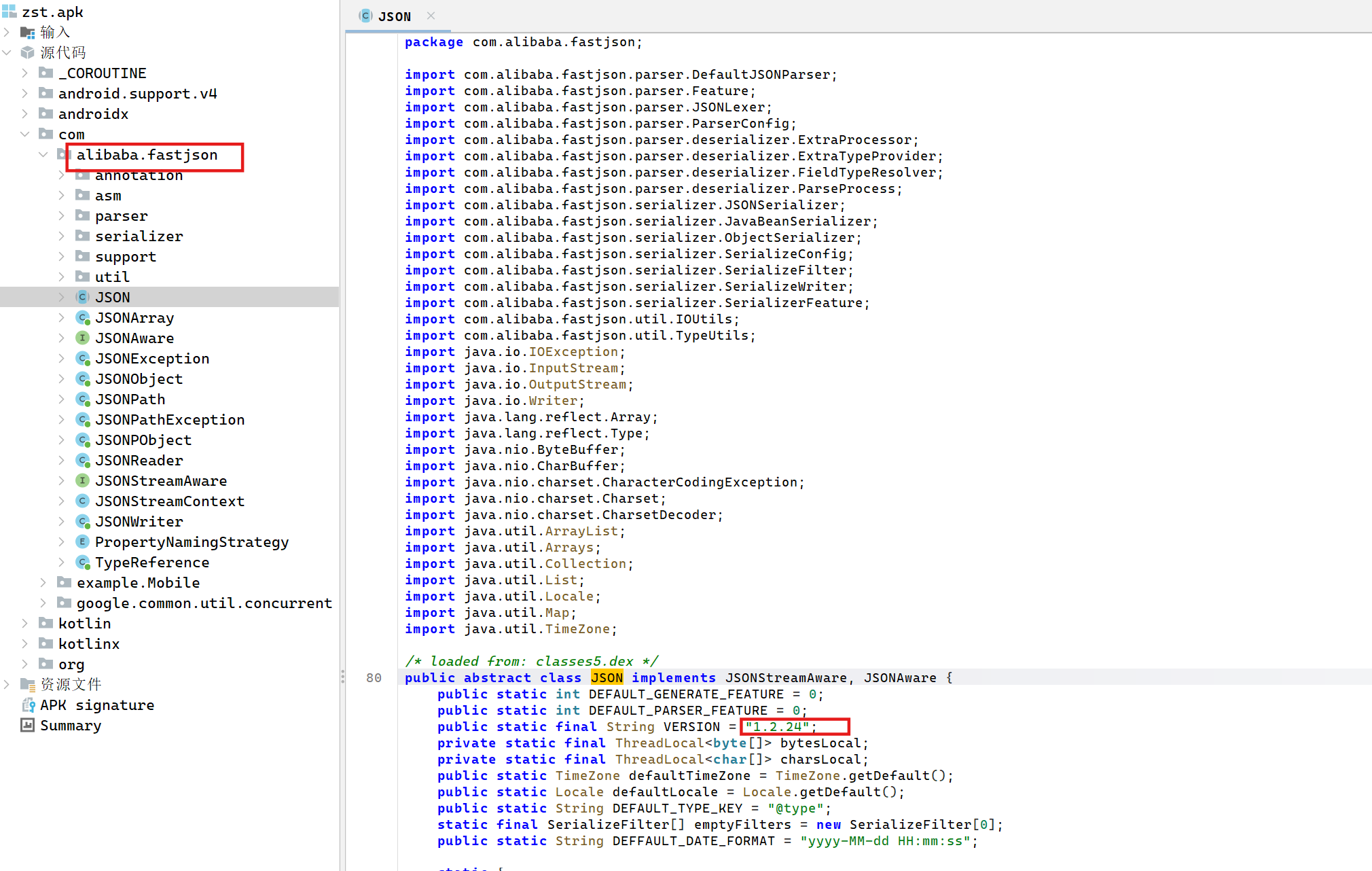
Task: Open the JSONObject class
Action: tap(139, 379)
